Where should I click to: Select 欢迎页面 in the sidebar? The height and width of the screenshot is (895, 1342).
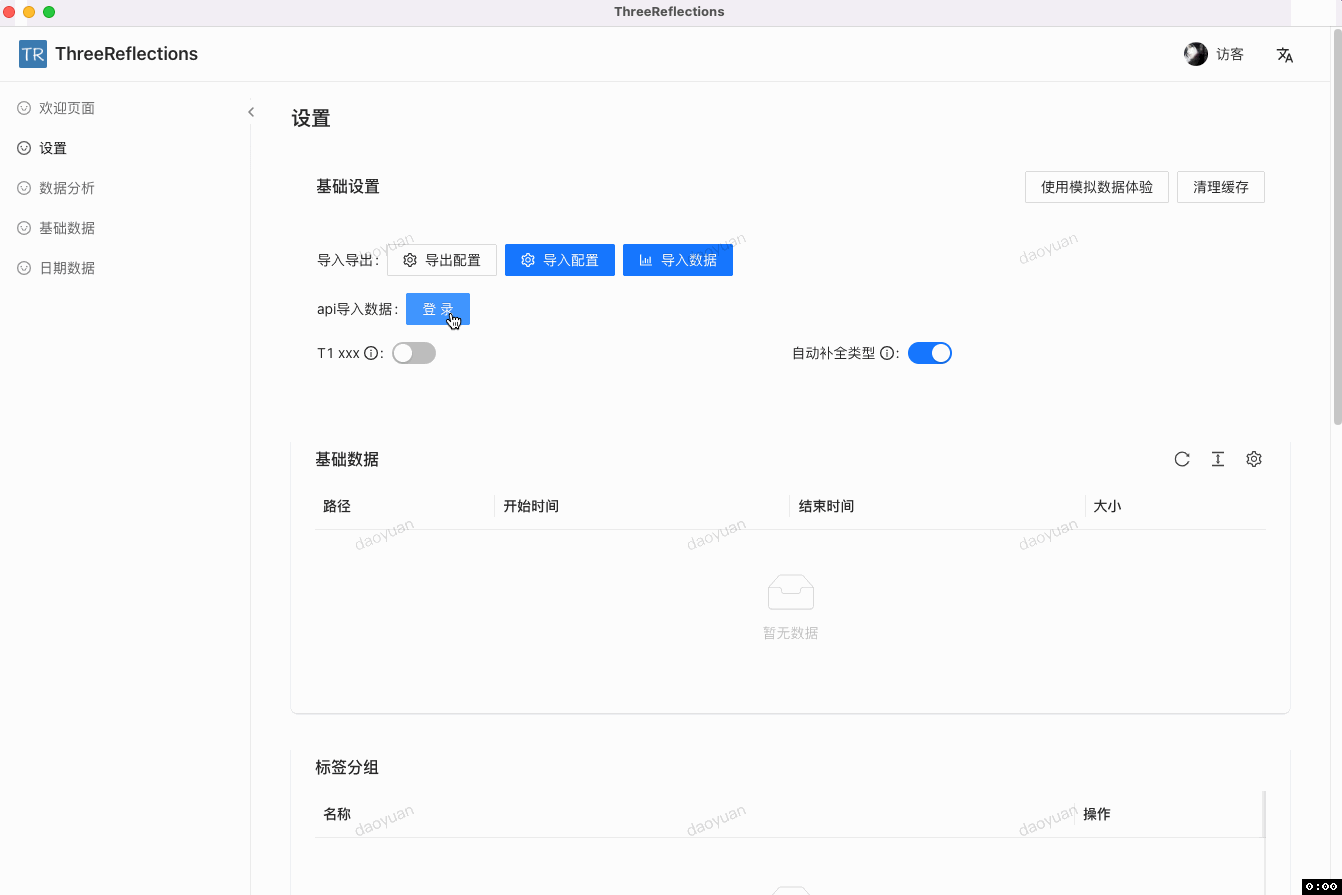67,108
